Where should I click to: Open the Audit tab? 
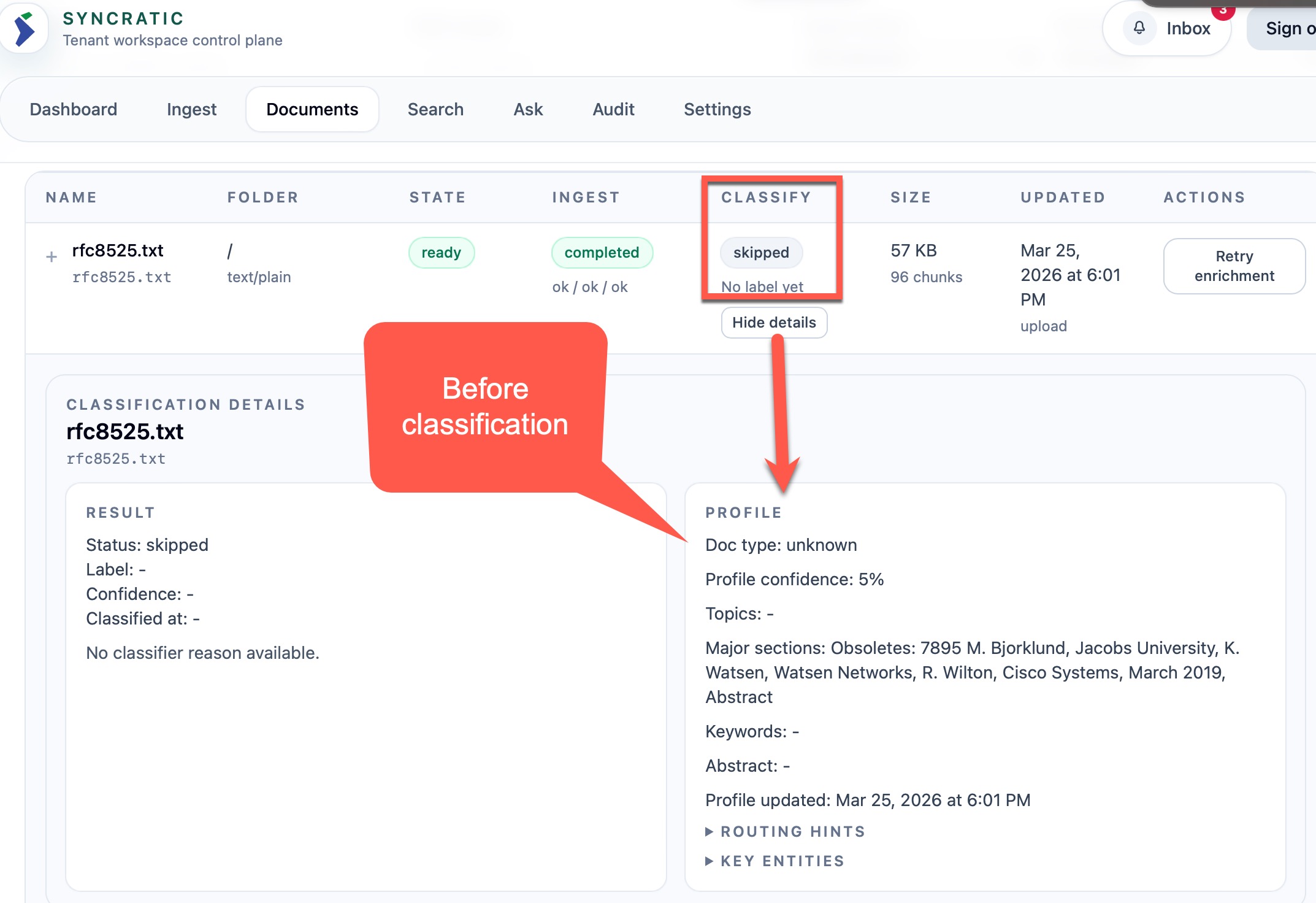[613, 109]
